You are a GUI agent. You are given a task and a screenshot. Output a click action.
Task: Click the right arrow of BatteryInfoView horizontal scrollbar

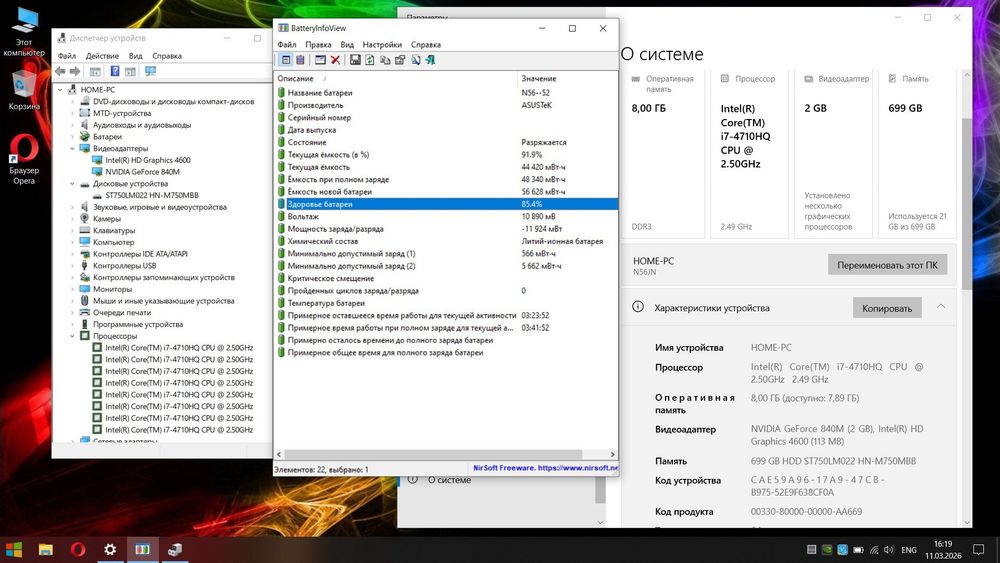click(x=612, y=455)
